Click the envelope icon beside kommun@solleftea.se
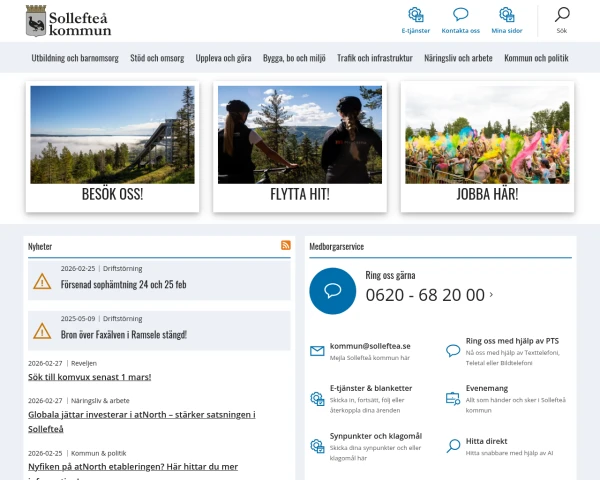The height and width of the screenshot is (480, 600). 317,351
